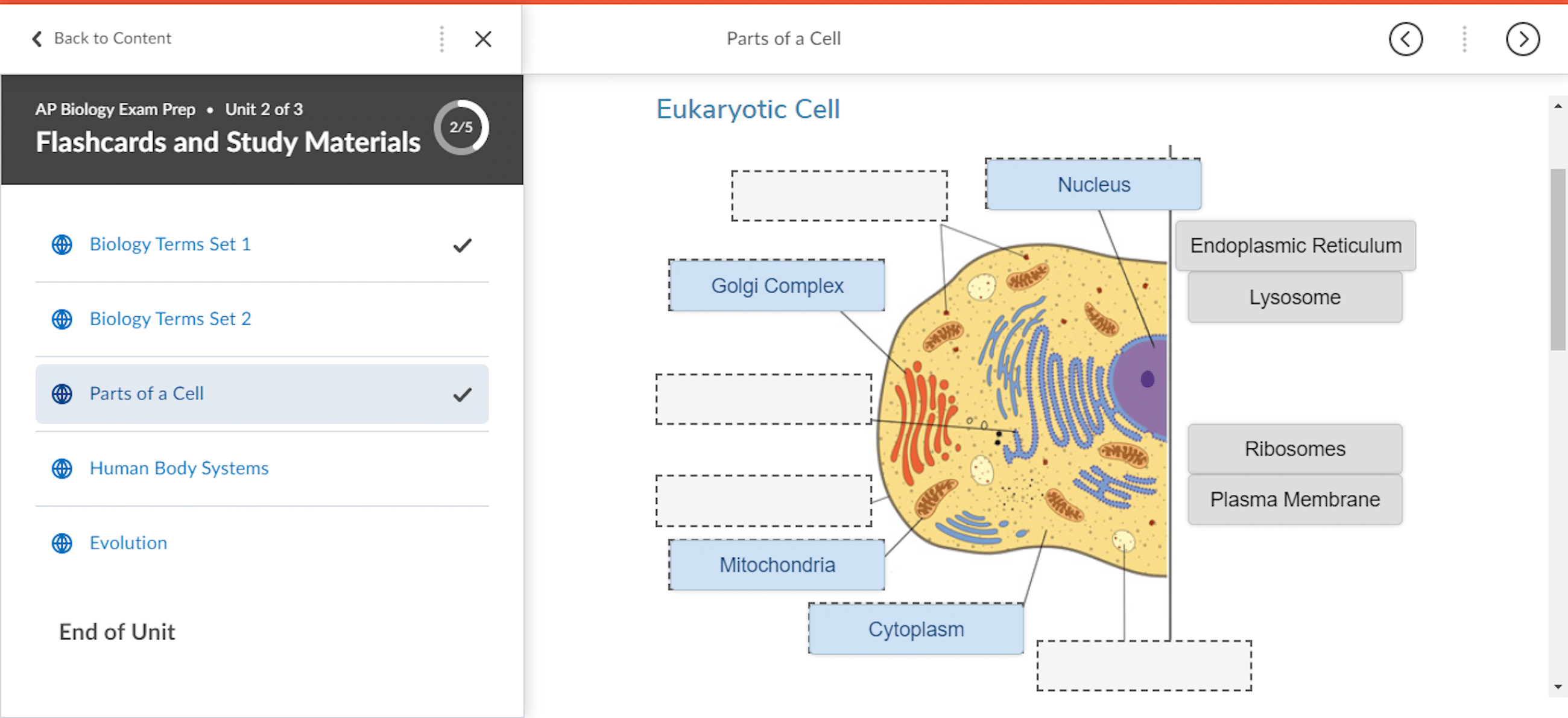
Task: Click the previous page arrow icon
Action: click(1405, 40)
